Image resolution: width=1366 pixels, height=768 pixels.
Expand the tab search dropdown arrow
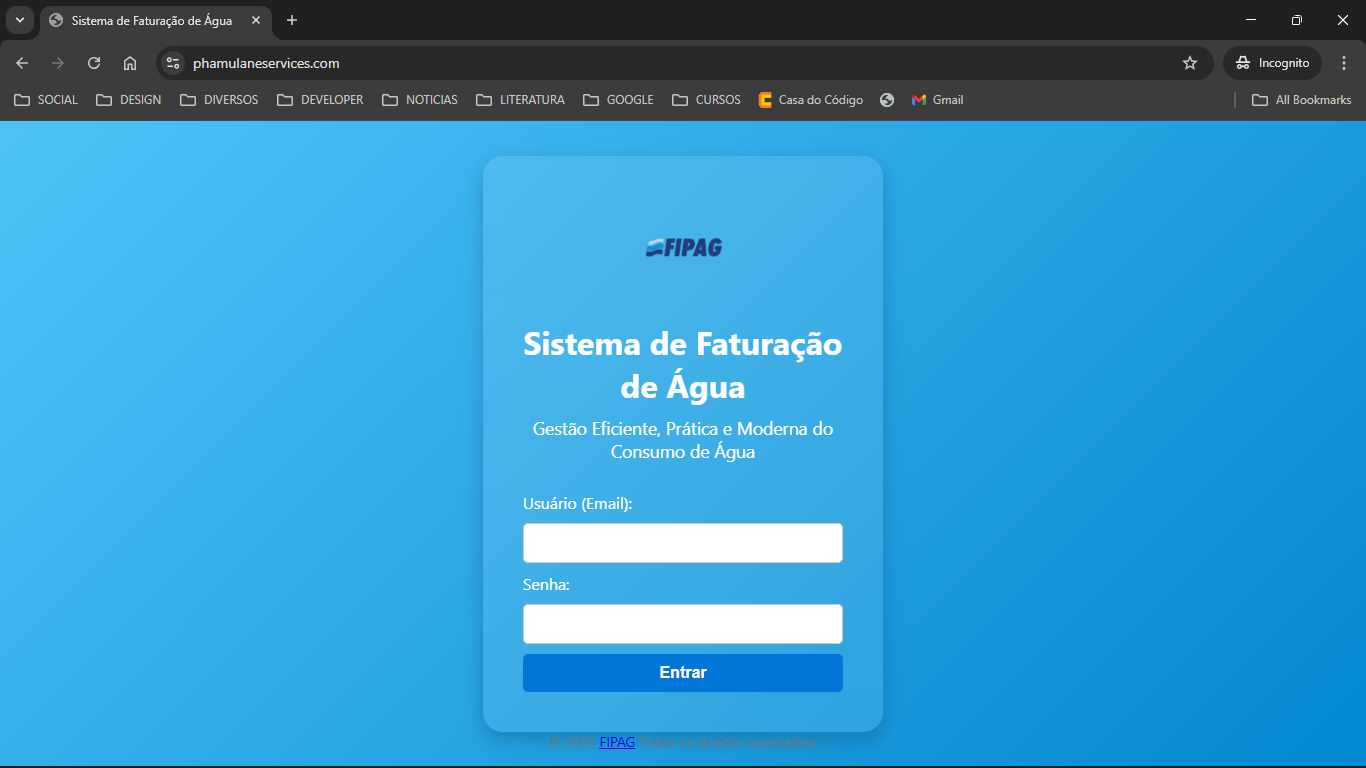(19, 20)
